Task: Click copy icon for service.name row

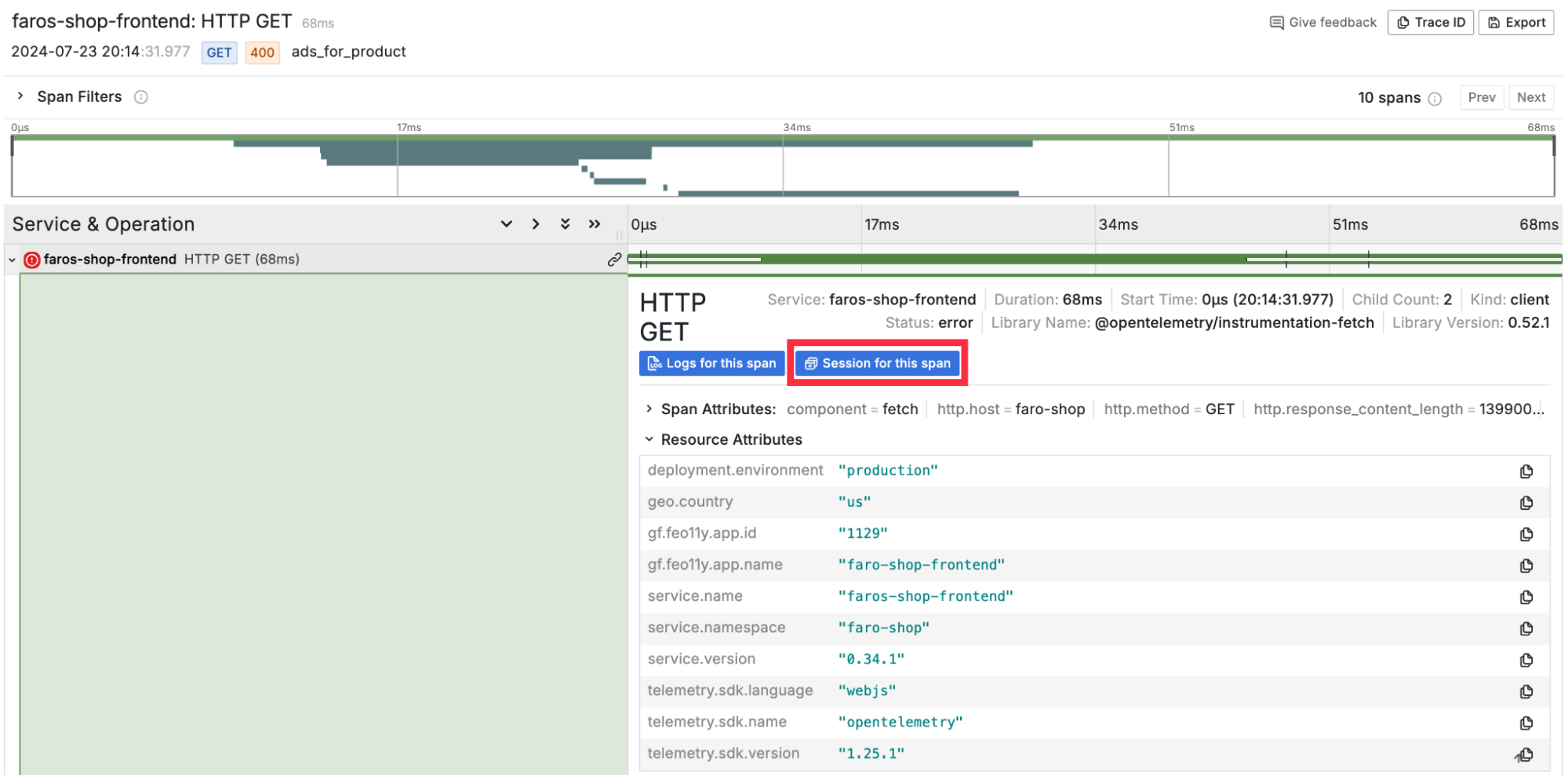Action: 1526,597
